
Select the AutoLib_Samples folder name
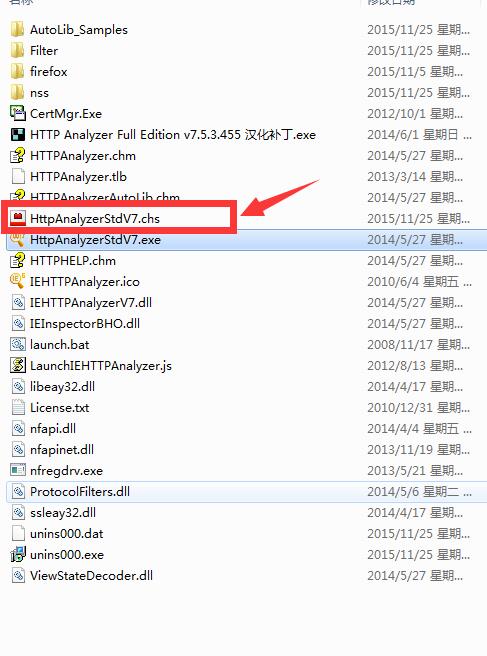click(79, 30)
